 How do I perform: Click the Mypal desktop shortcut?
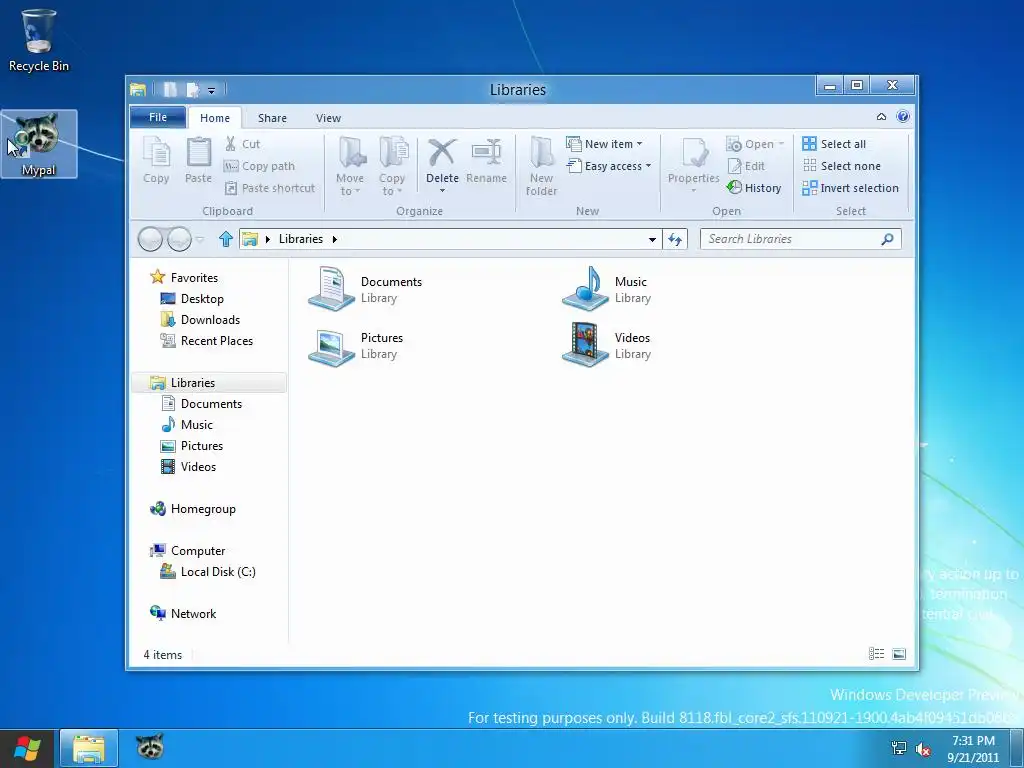(39, 144)
